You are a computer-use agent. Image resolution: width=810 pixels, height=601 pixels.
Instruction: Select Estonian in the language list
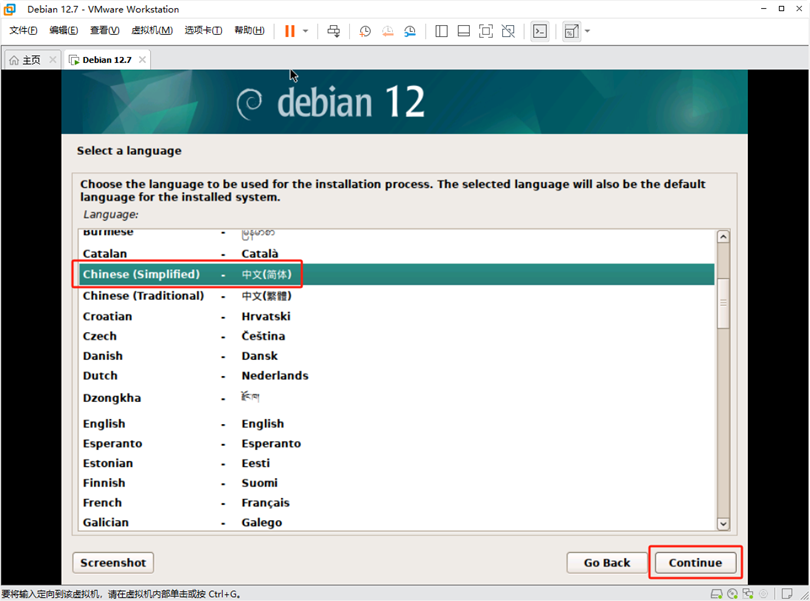397,463
